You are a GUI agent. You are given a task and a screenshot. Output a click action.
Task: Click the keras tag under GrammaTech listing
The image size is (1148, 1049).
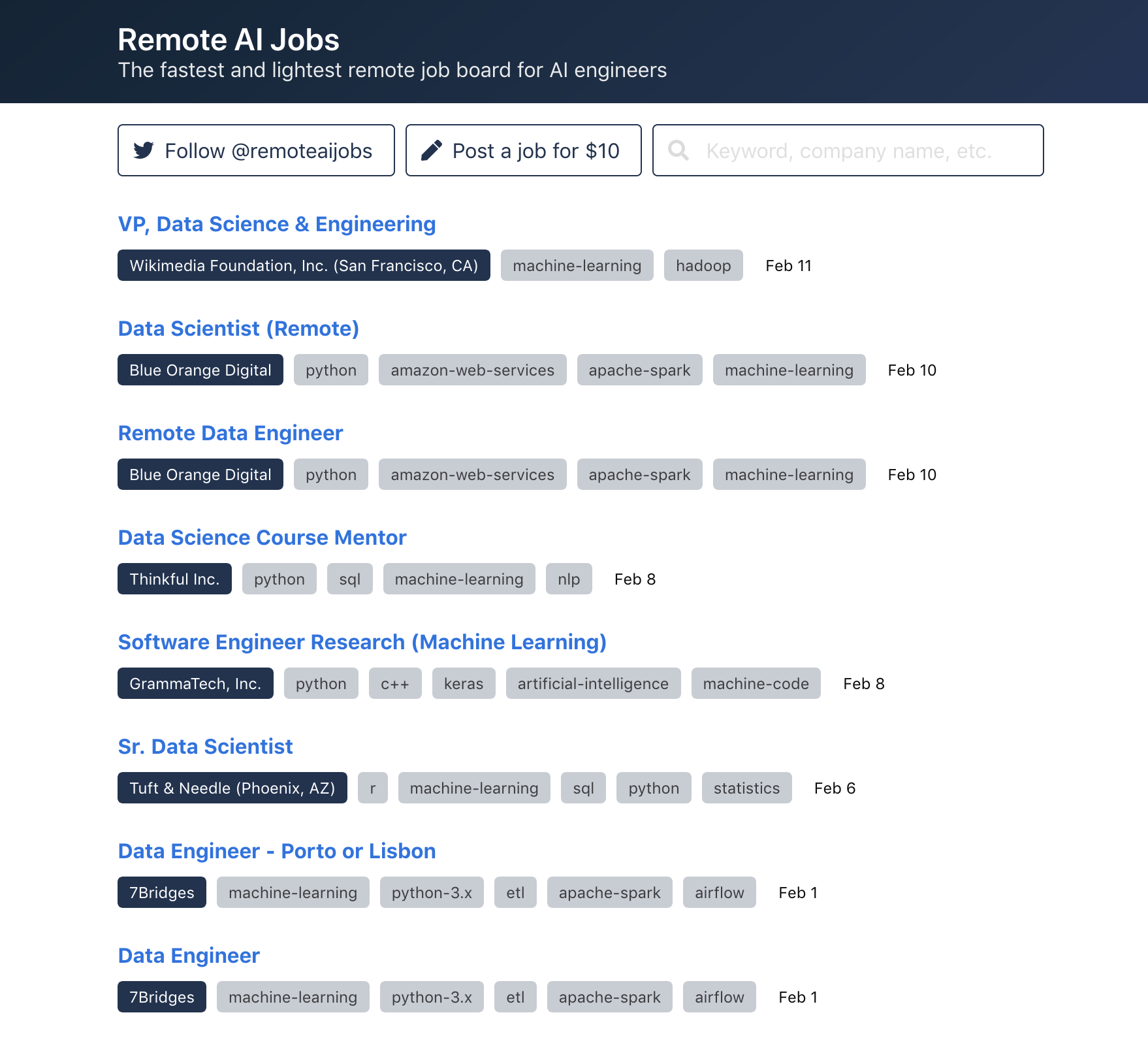pos(463,683)
